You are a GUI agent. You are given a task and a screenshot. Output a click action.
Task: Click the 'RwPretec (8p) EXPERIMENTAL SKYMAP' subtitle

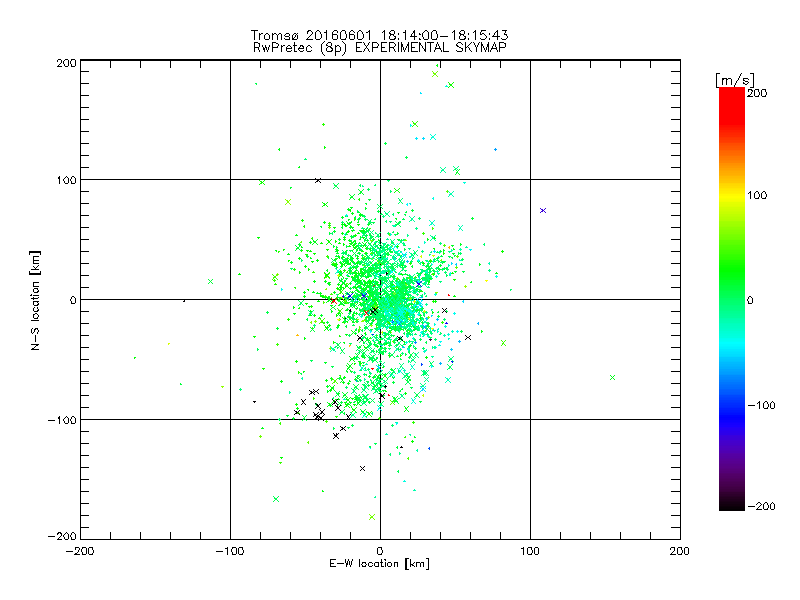[380, 48]
